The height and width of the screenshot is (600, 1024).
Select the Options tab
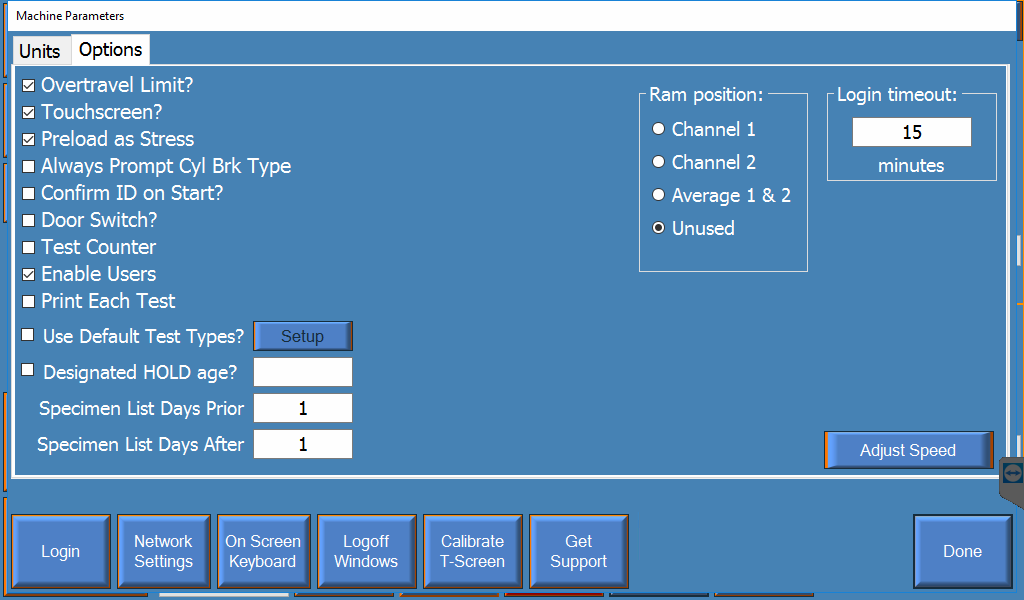point(110,49)
